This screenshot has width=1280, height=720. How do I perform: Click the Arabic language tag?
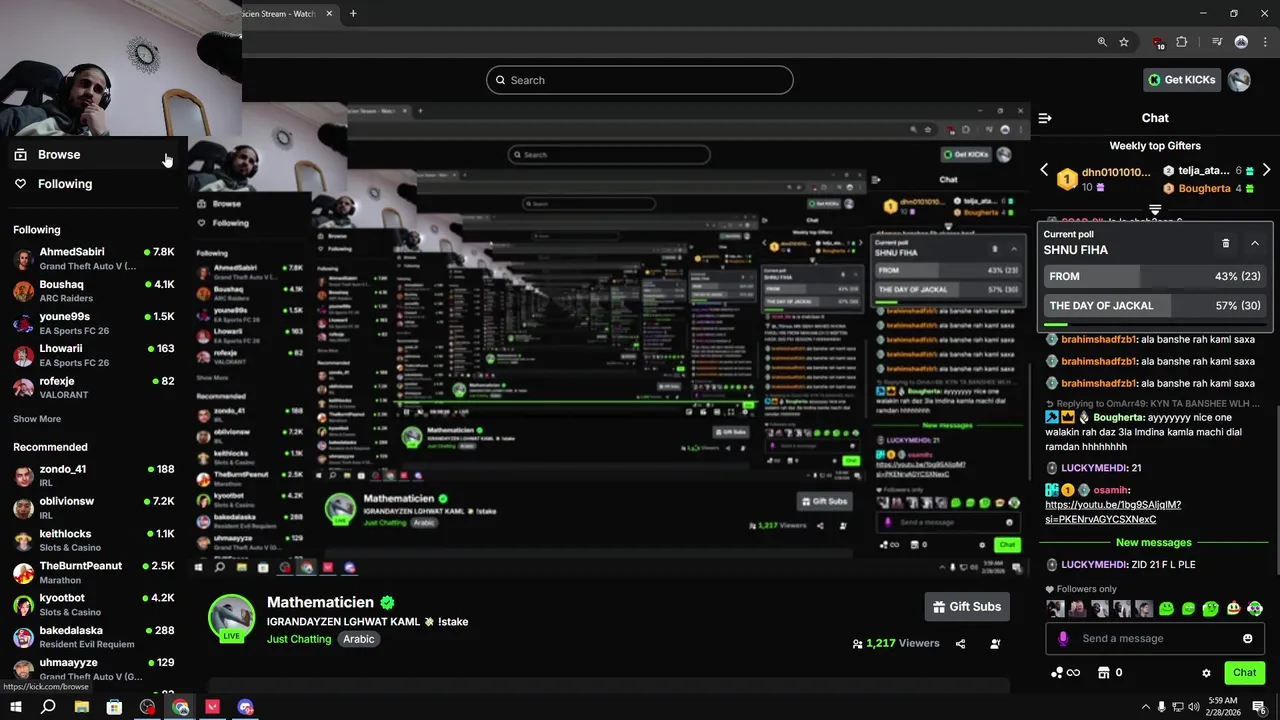click(x=358, y=639)
